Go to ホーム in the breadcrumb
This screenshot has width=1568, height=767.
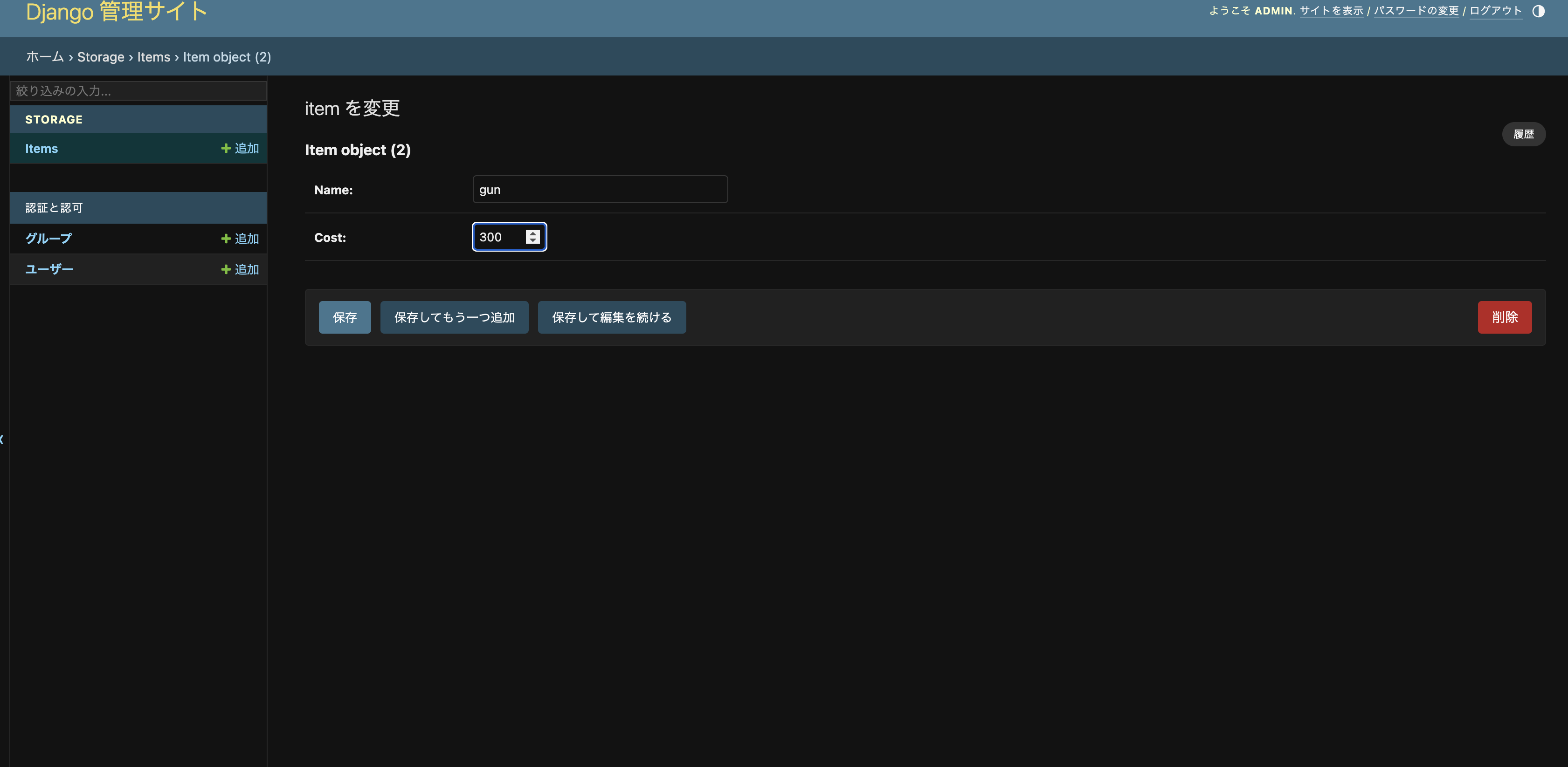pos(44,57)
